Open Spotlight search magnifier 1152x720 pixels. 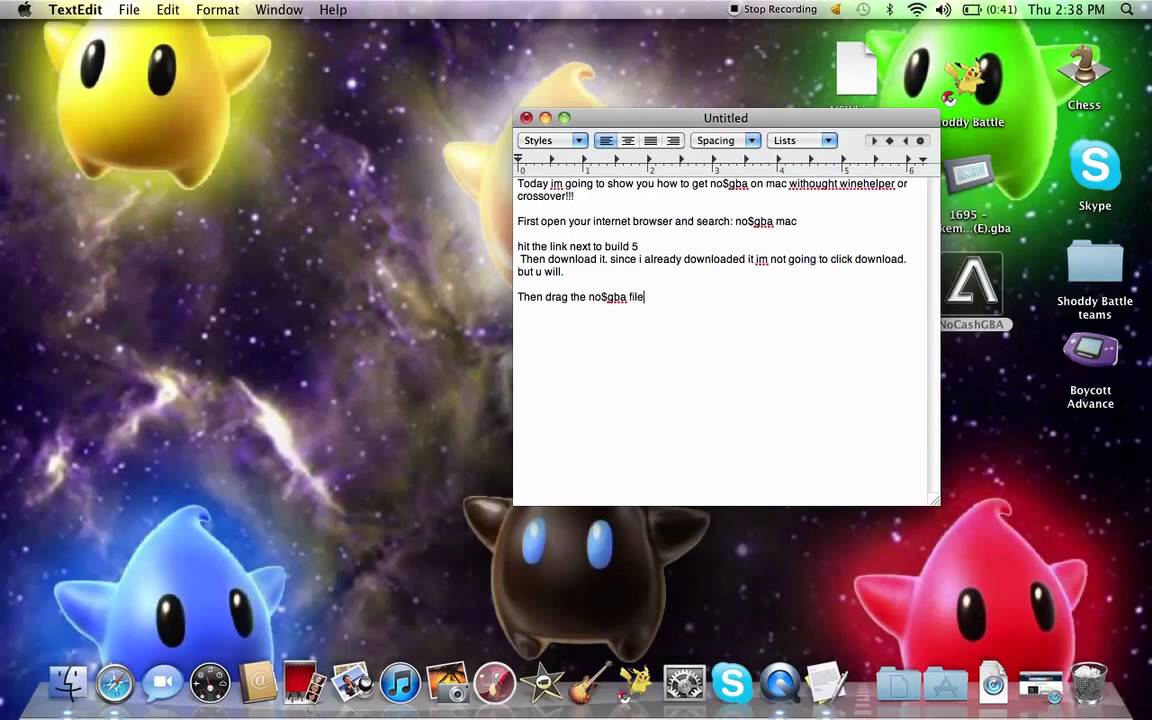point(1127,10)
